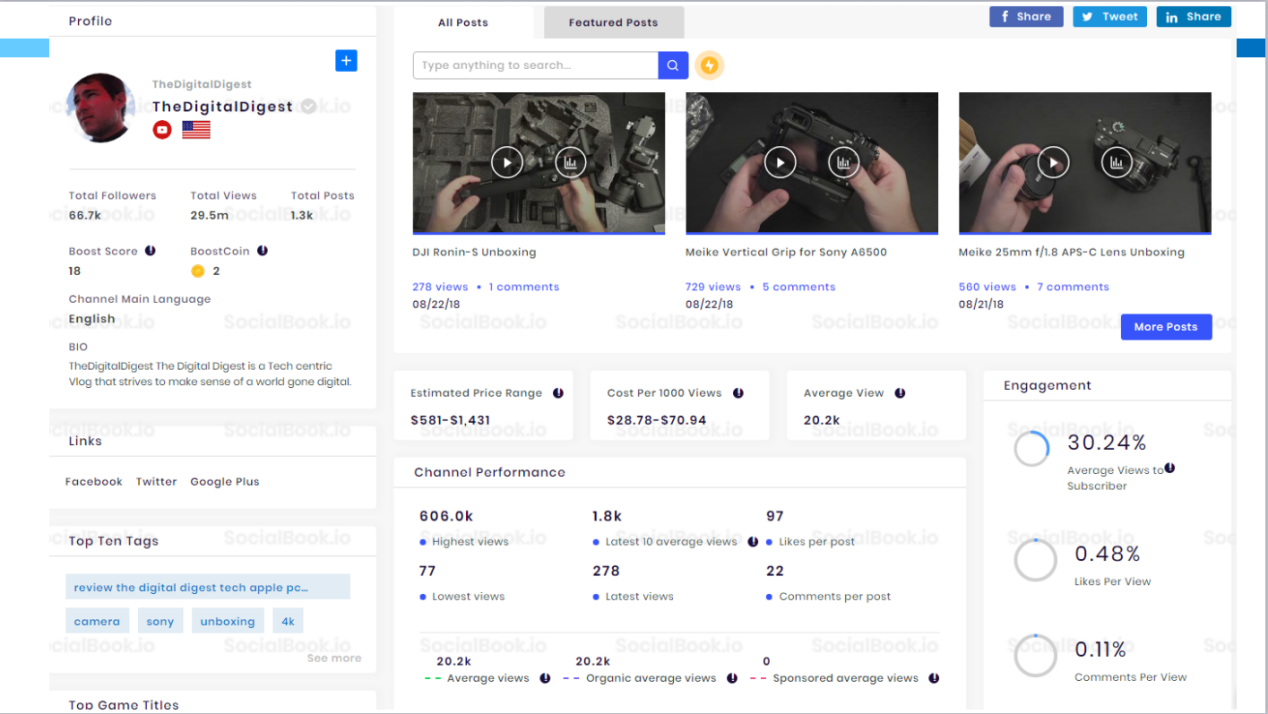The height and width of the screenshot is (714, 1268).
Task: Click the verified badge next to TheDigitalDigest
Action: coord(309,106)
